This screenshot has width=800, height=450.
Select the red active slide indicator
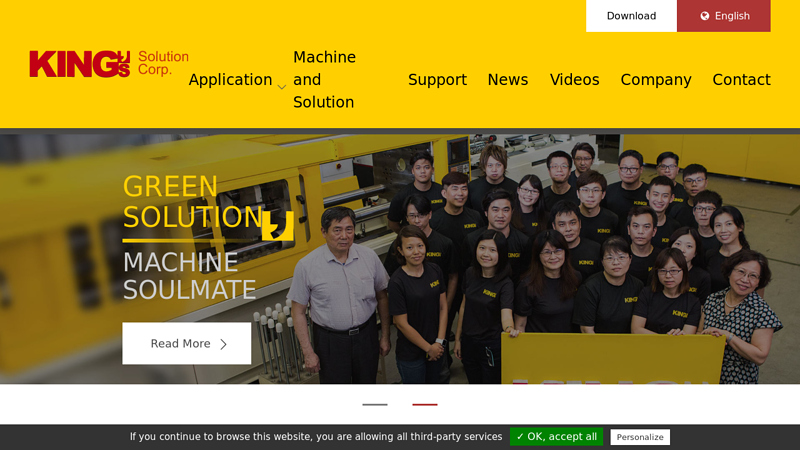click(x=425, y=404)
